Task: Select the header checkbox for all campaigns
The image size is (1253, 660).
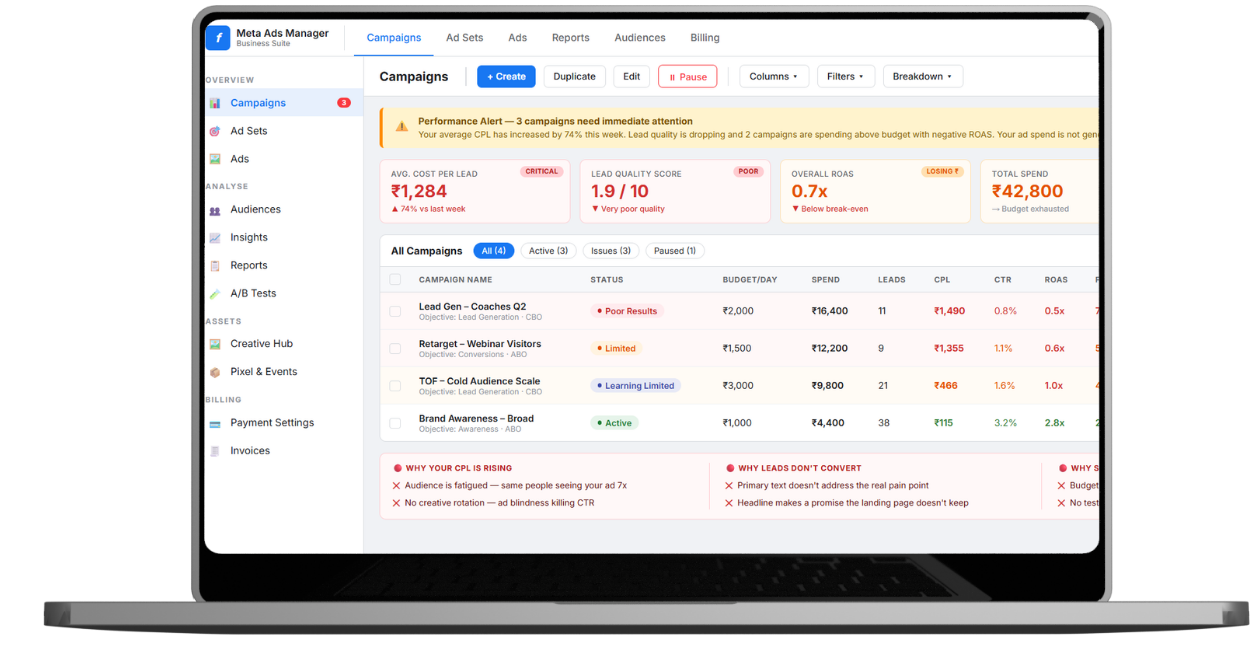Action: (395, 280)
